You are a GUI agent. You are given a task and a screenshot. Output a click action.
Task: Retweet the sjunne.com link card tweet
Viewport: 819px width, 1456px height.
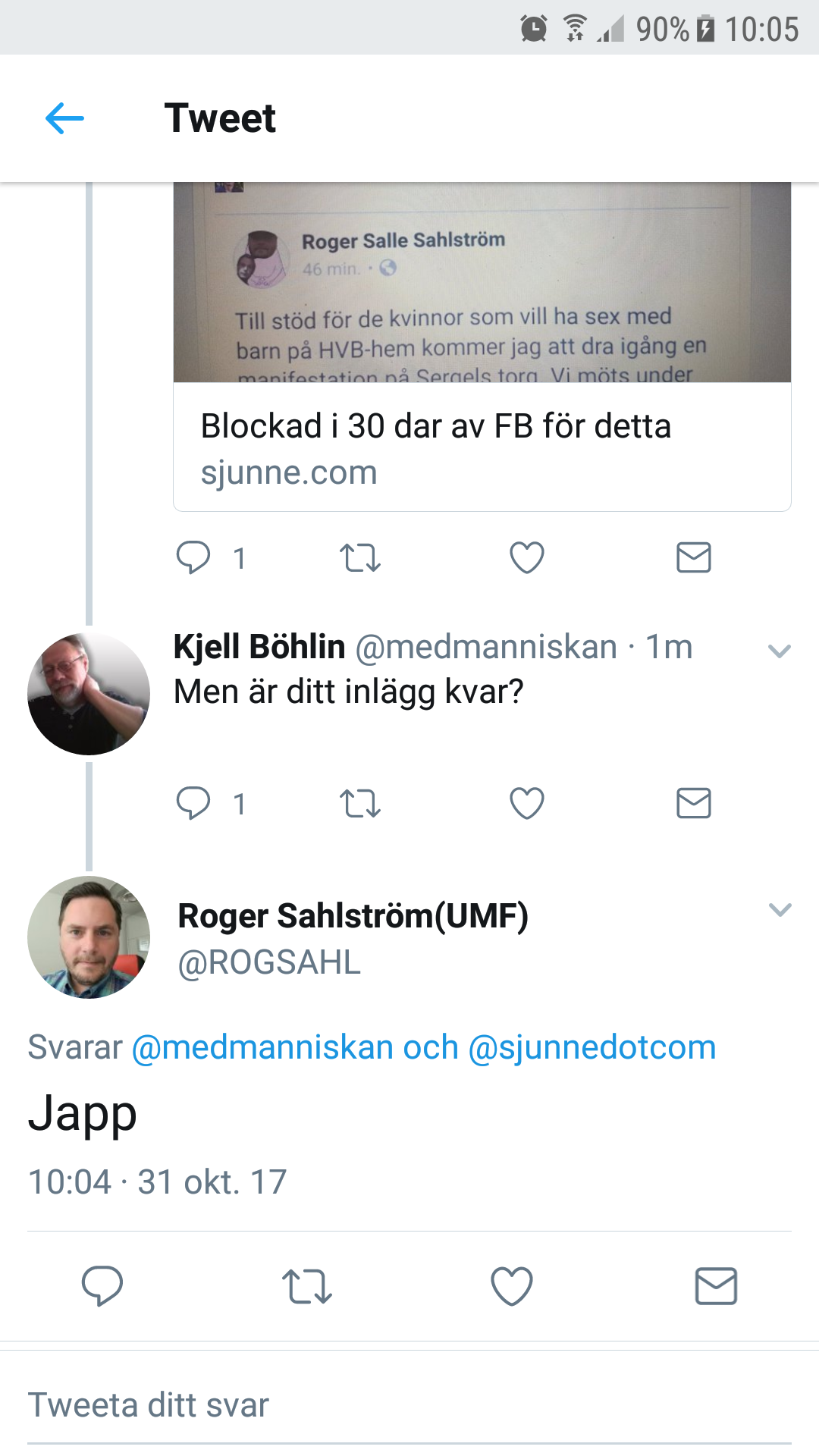(360, 558)
